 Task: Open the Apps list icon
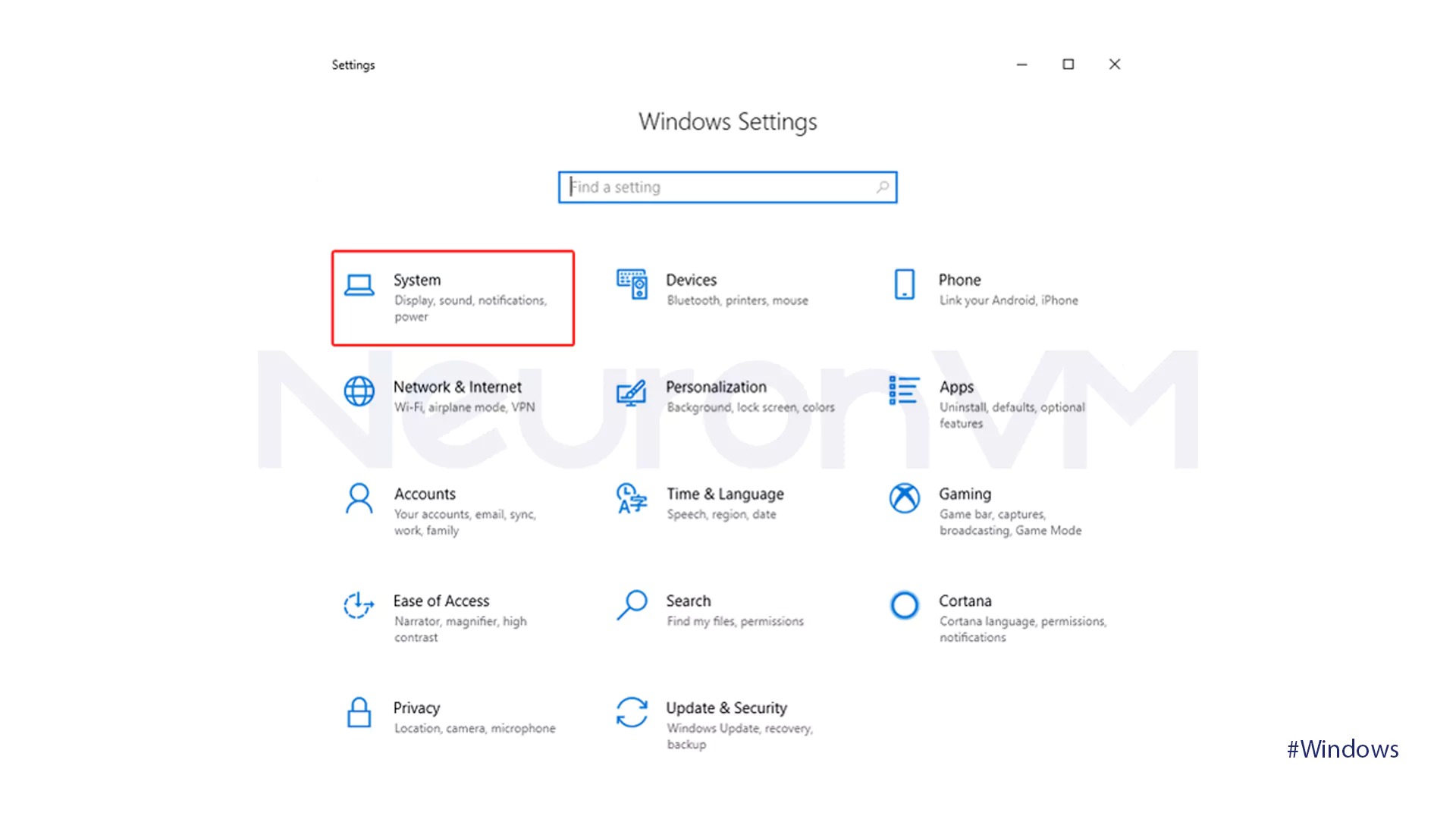click(904, 391)
